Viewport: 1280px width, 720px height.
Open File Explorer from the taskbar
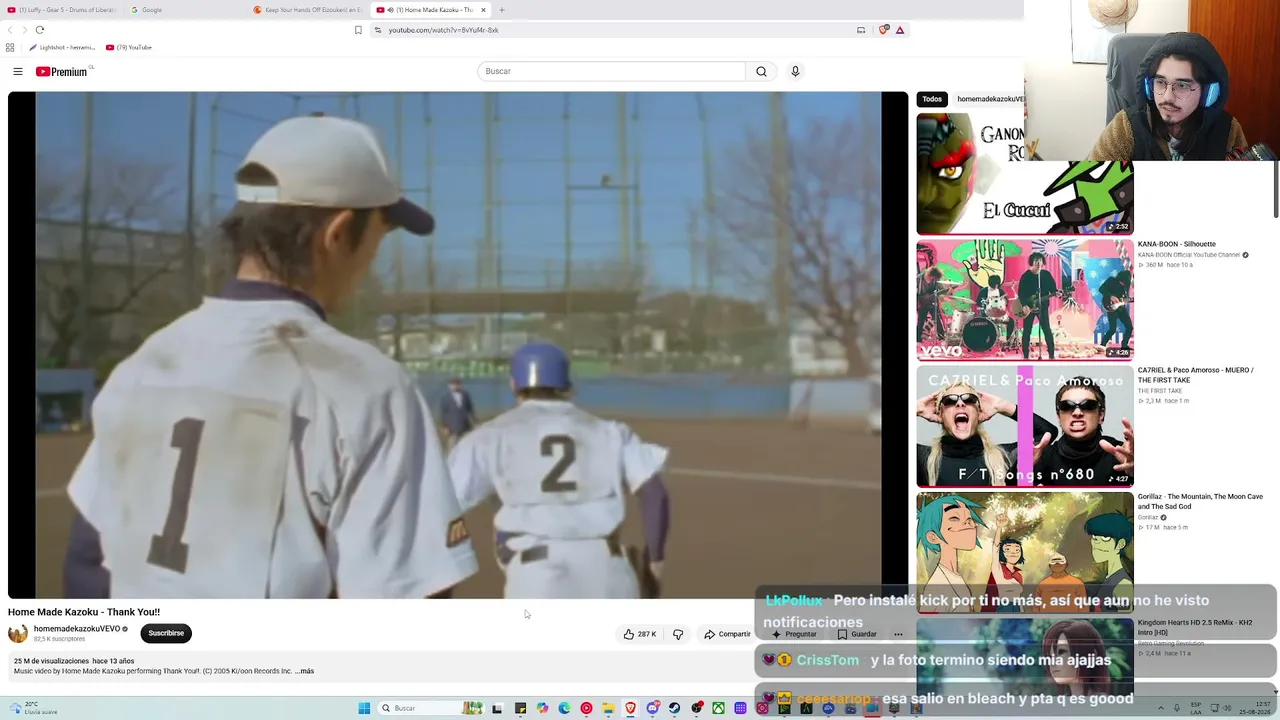pos(608,708)
